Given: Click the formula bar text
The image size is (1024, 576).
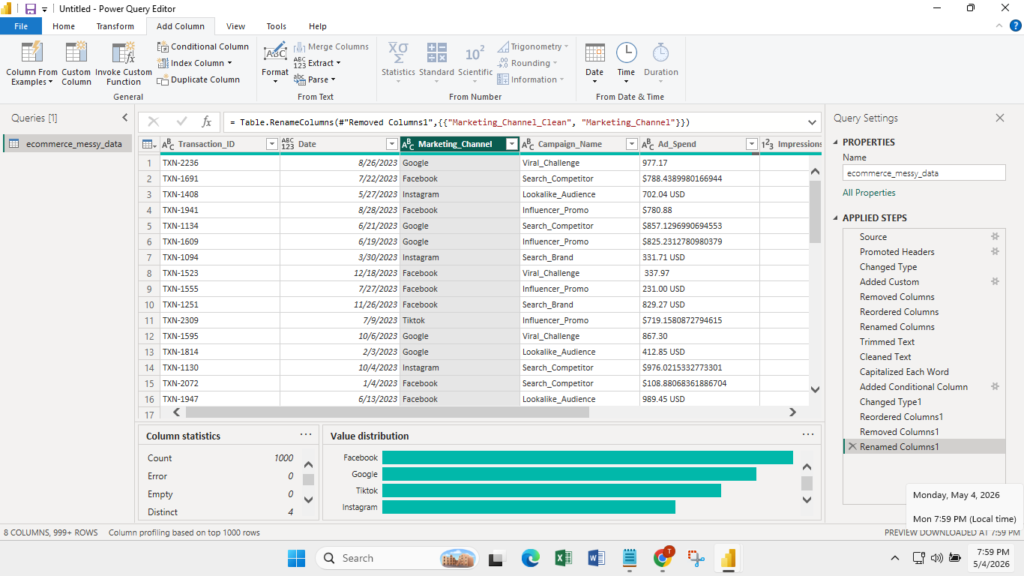Looking at the screenshot, I should click(458, 122).
